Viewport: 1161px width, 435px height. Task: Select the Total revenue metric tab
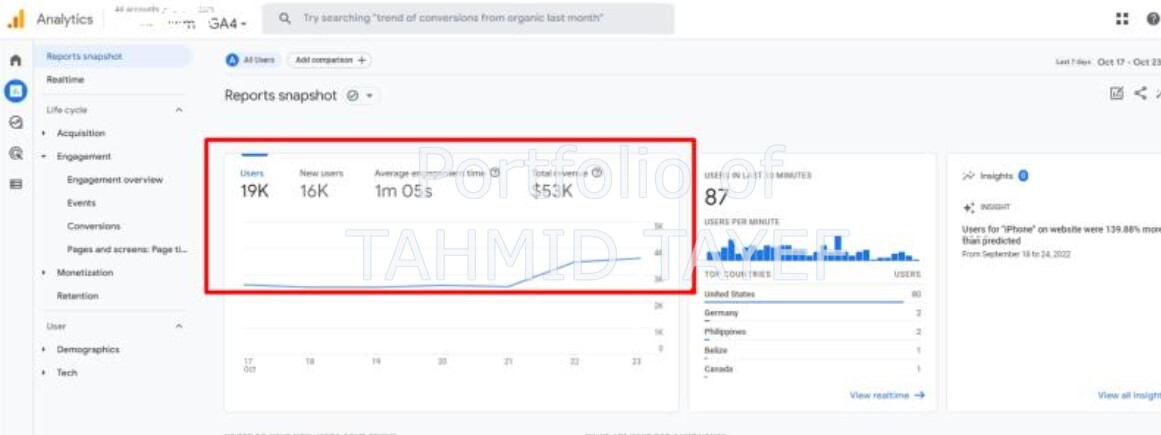click(566, 183)
